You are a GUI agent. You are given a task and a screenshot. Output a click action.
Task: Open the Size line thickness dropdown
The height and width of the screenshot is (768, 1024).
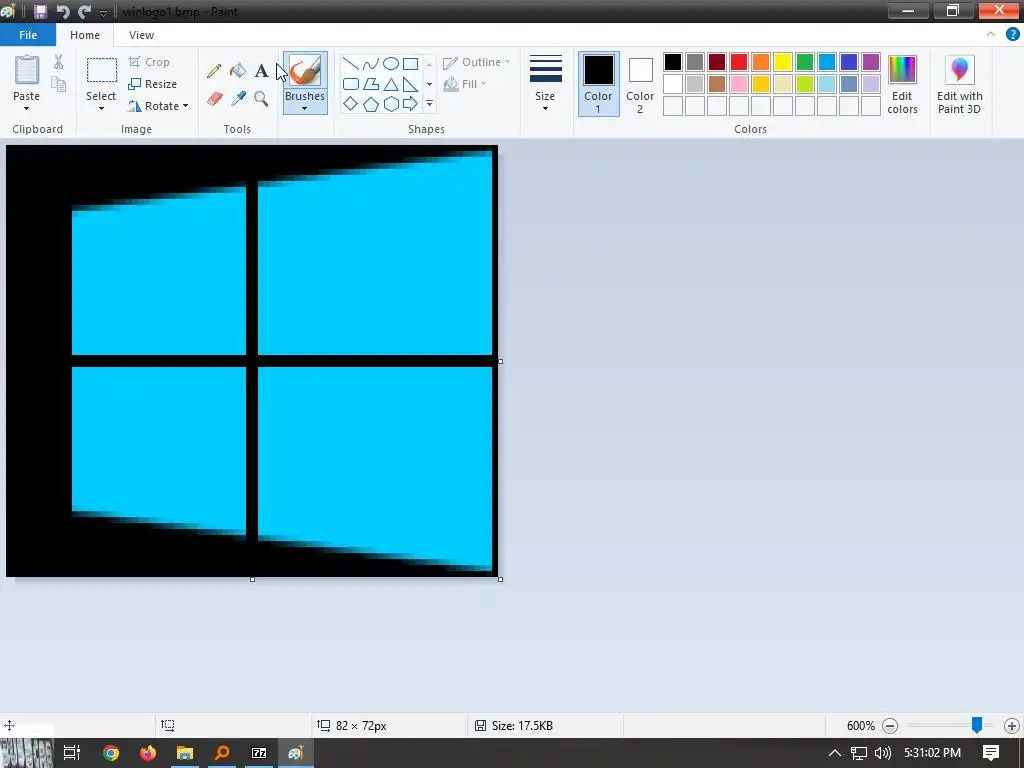(x=545, y=84)
